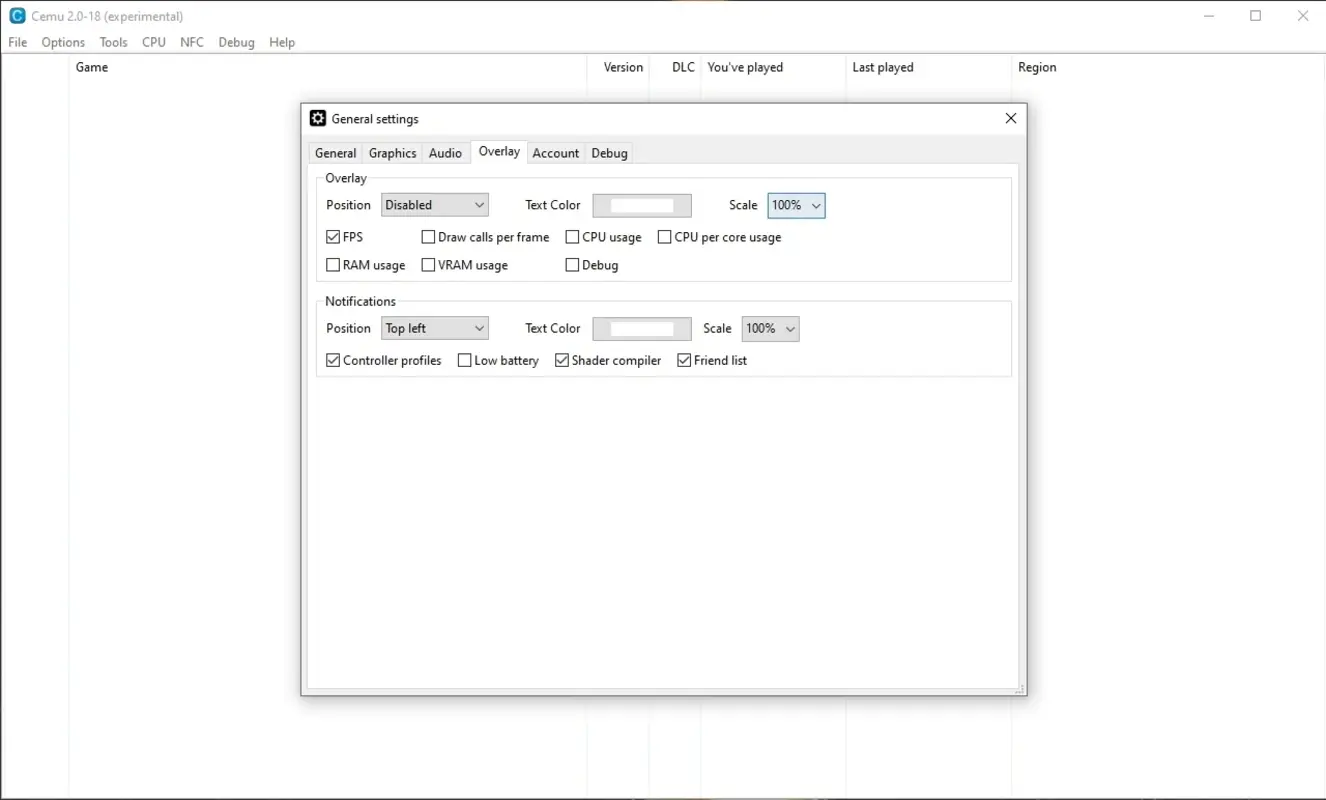Open the notifications Position dropdown showing Top left
The image size is (1326, 800).
click(x=434, y=328)
